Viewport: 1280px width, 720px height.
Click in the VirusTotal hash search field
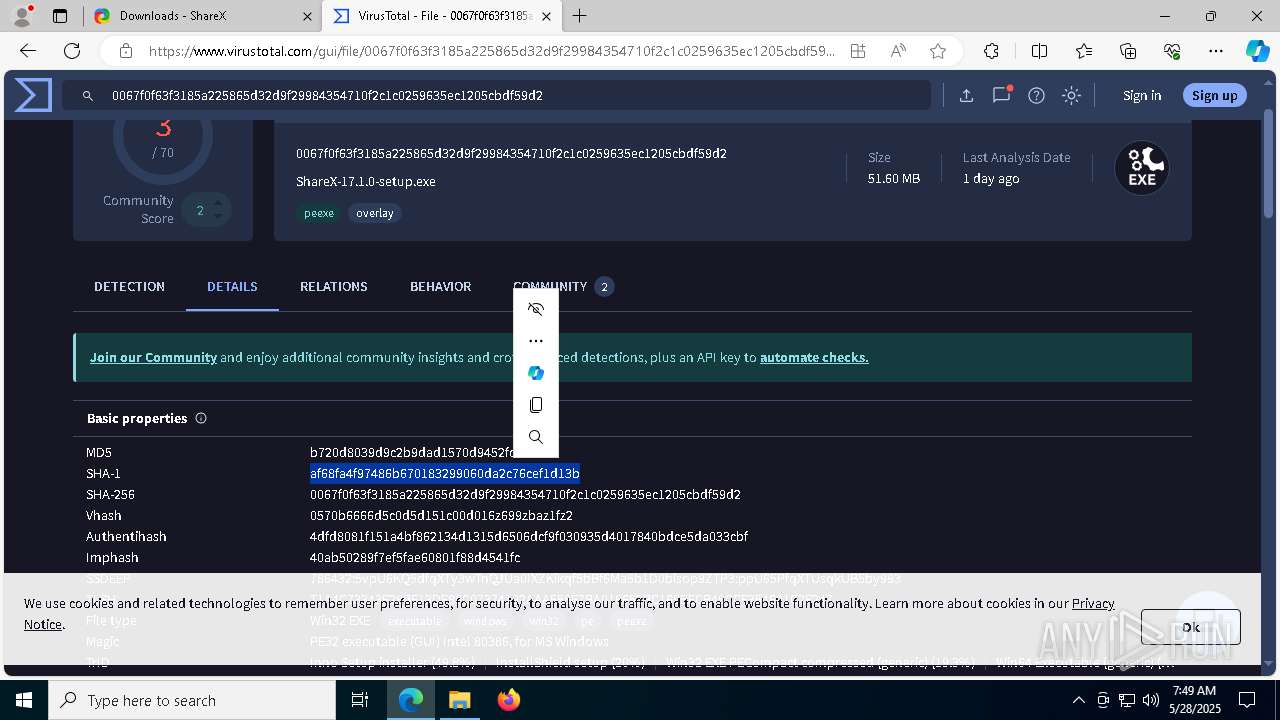tap(496, 95)
